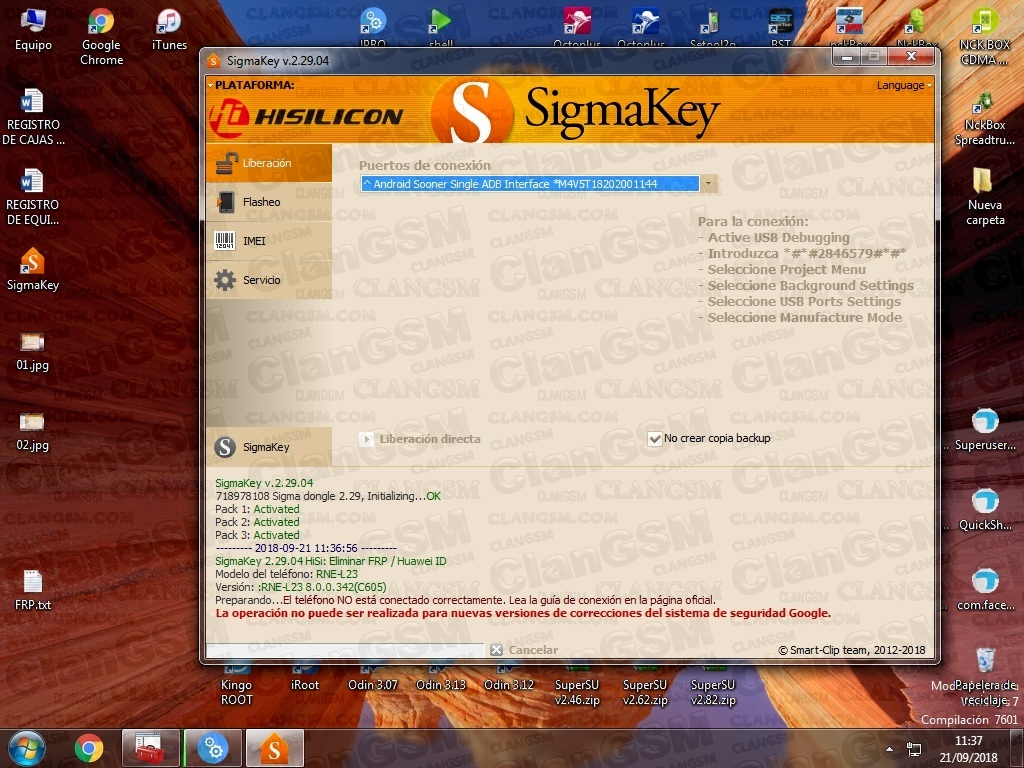This screenshot has height=768, width=1024.
Task: Switch to the Flasheo tab
Action: click(x=268, y=202)
